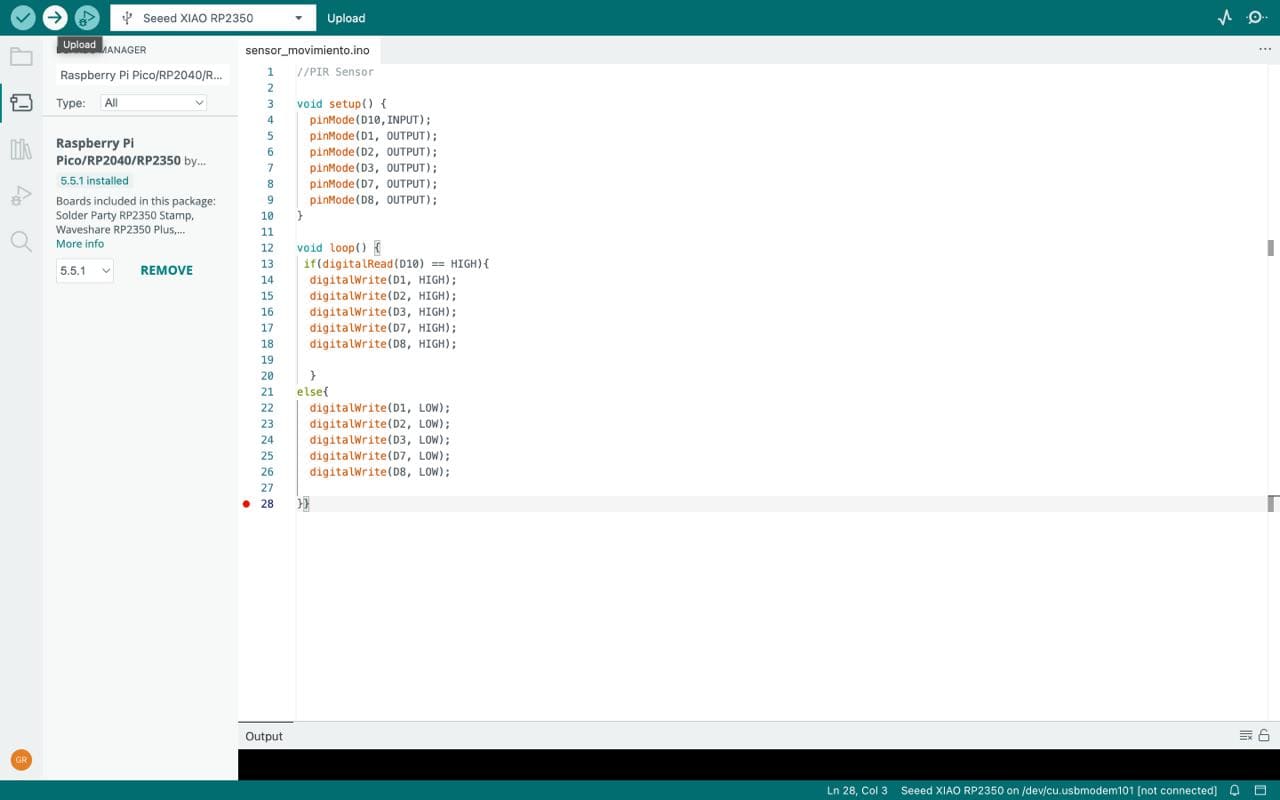1280x800 pixels.
Task: Click the 'pinMode(D1, OUTPUT);' line
Action: [x=373, y=136]
